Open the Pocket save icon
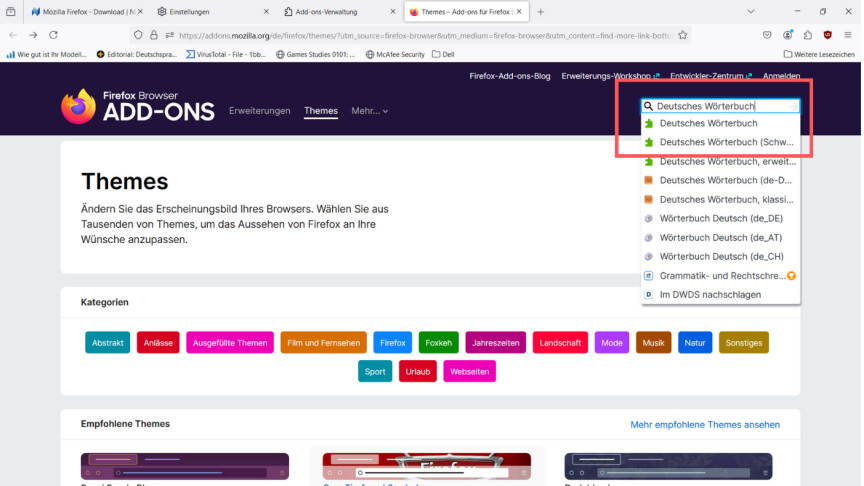Viewport: 864px width, 486px height. [x=767, y=35]
